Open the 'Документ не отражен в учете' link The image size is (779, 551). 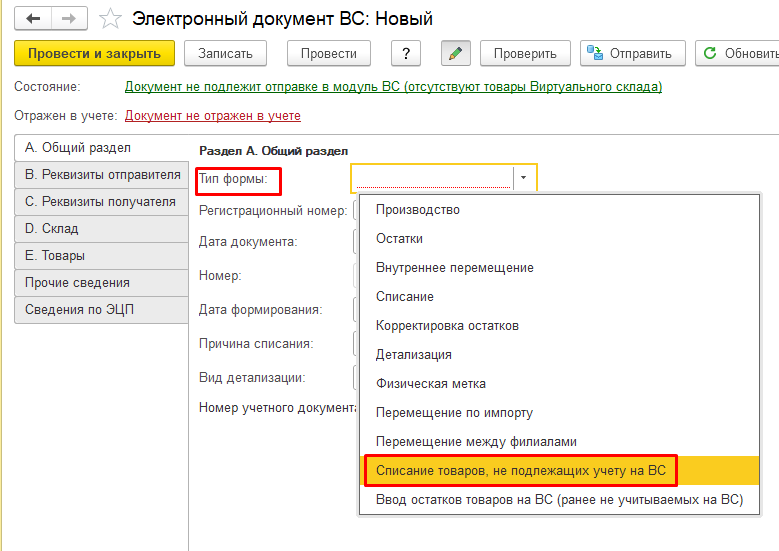click(213, 116)
